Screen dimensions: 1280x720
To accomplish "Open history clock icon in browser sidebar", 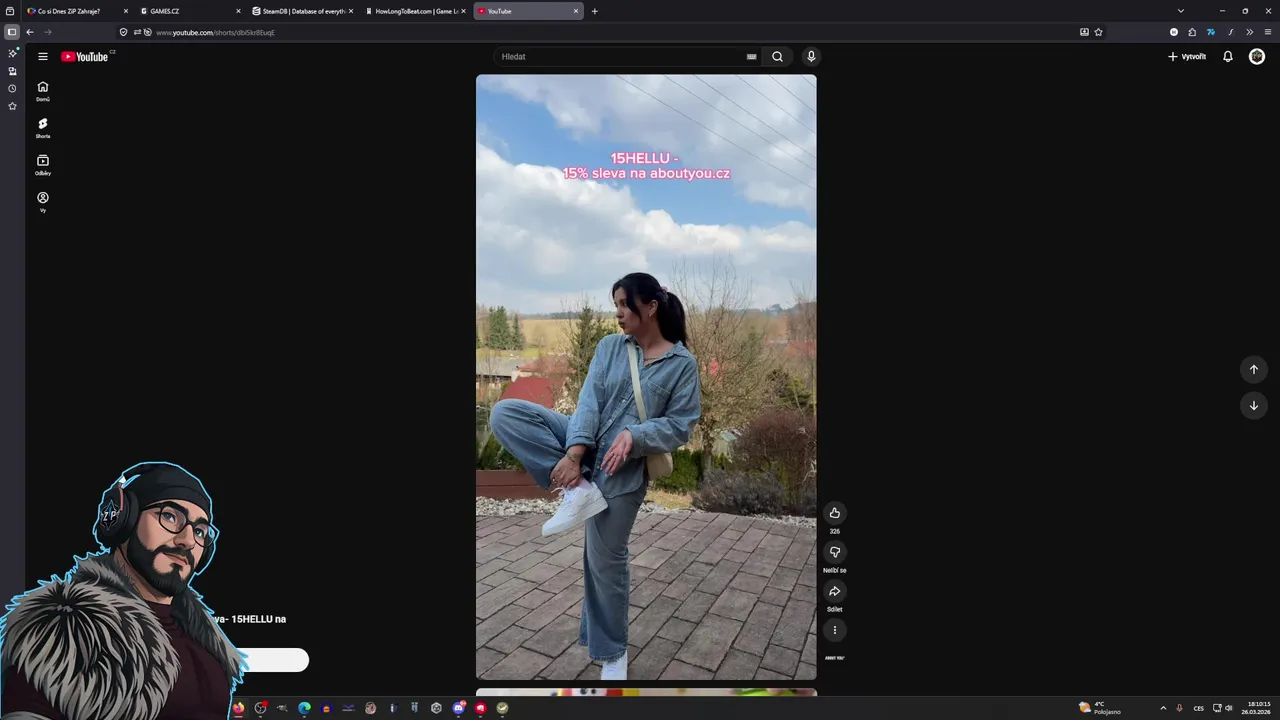I will [12, 88].
